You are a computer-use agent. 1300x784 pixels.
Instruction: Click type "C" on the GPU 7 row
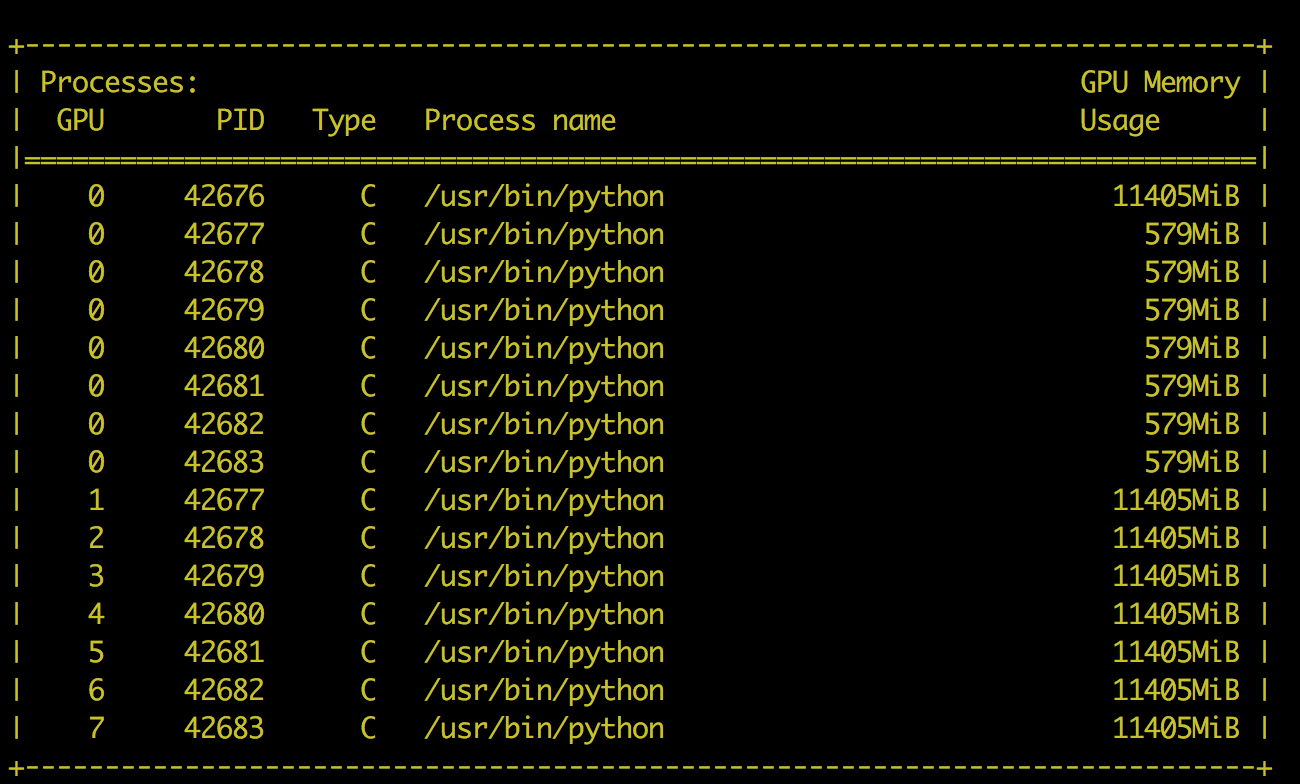coord(368,728)
